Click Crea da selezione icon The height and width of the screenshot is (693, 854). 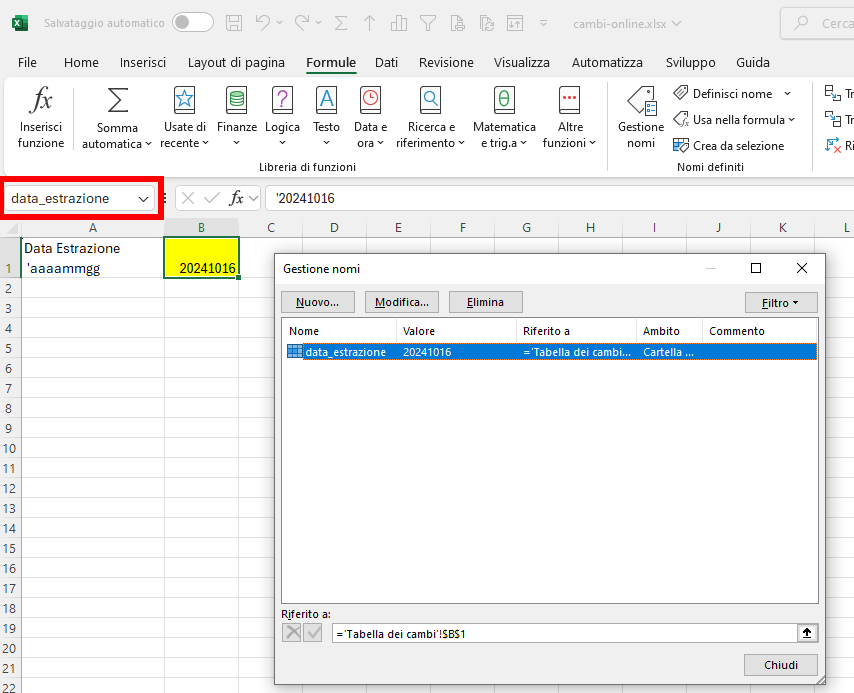coord(681,145)
